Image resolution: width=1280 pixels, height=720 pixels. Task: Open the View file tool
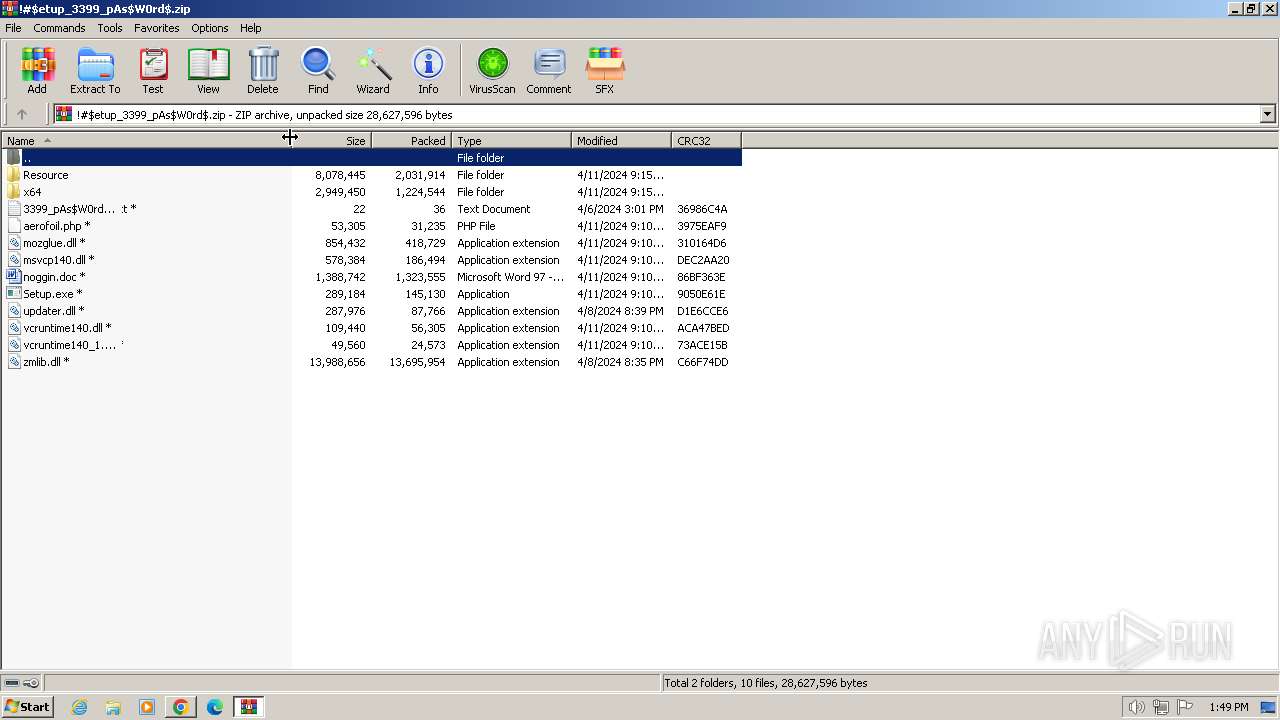click(208, 71)
